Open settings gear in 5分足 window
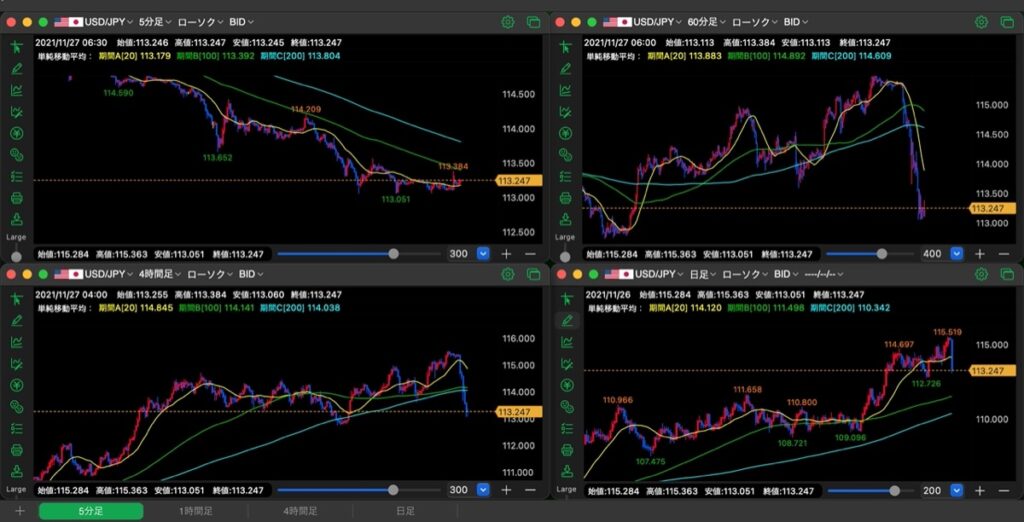The height and width of the screenshot is (522, 1024). 507,22
